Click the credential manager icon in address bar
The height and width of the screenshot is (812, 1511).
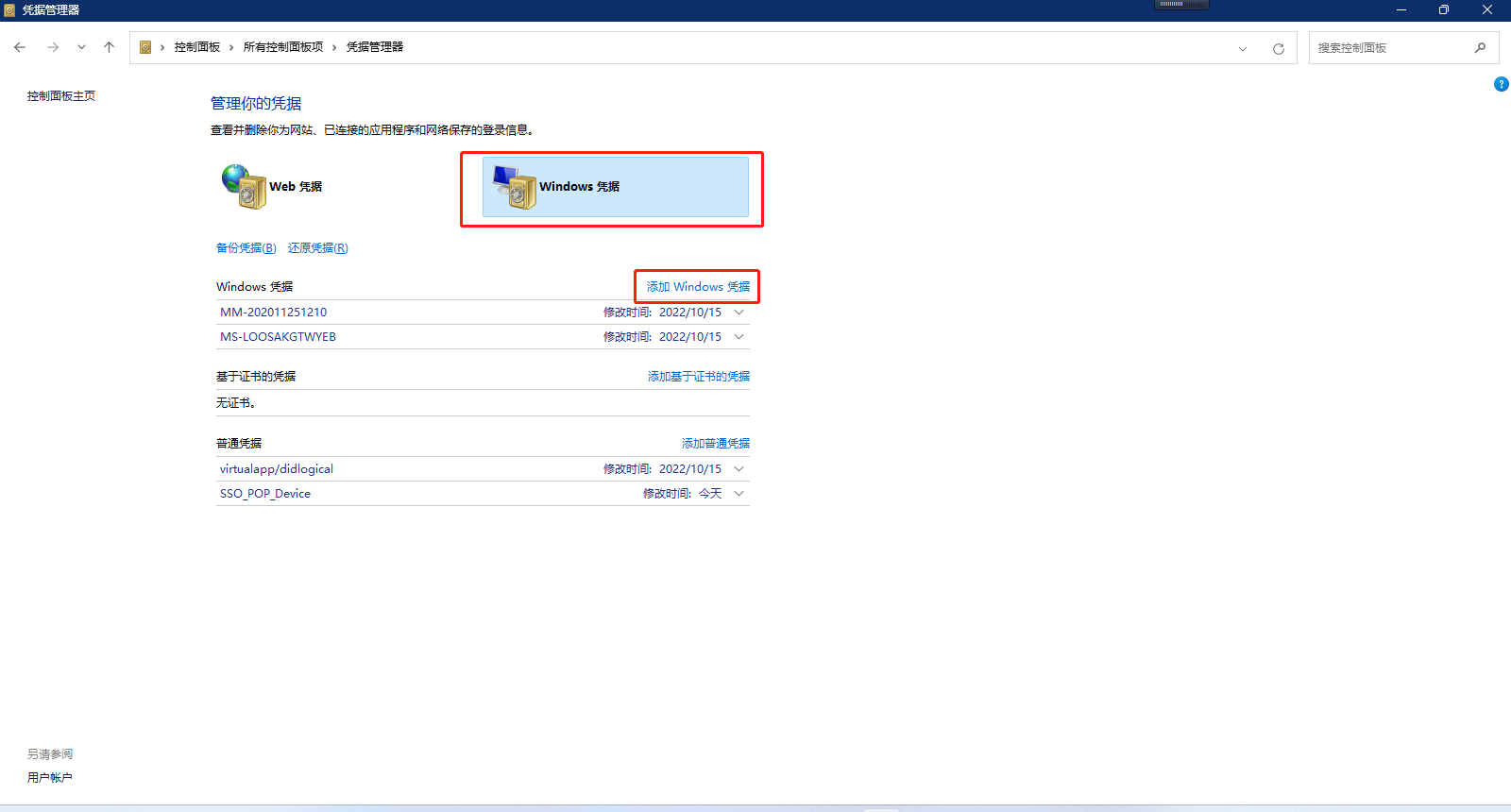pos(145,47)
